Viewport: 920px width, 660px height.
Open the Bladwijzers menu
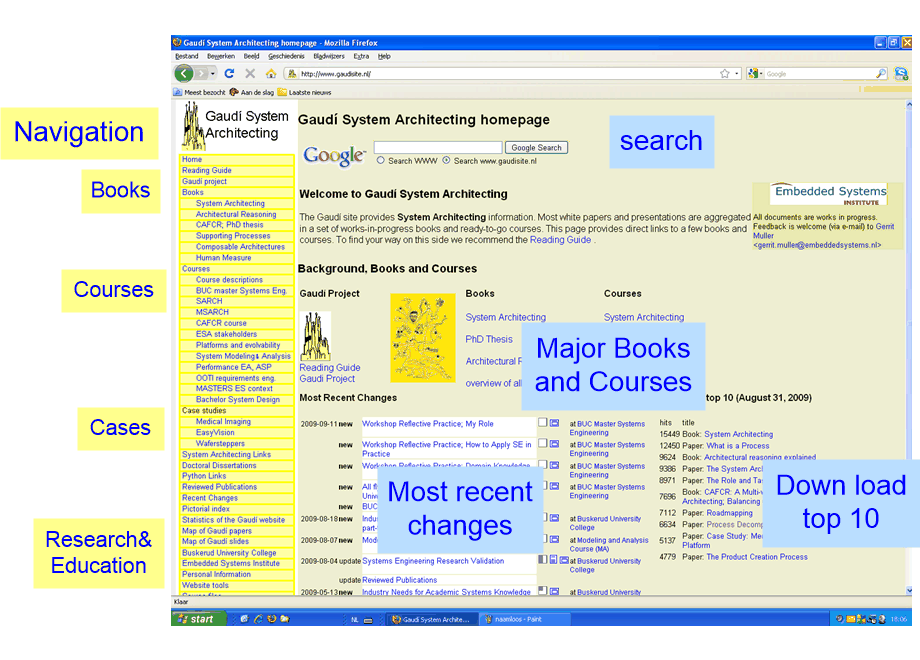pyautogui.click(x=328, y=57)
